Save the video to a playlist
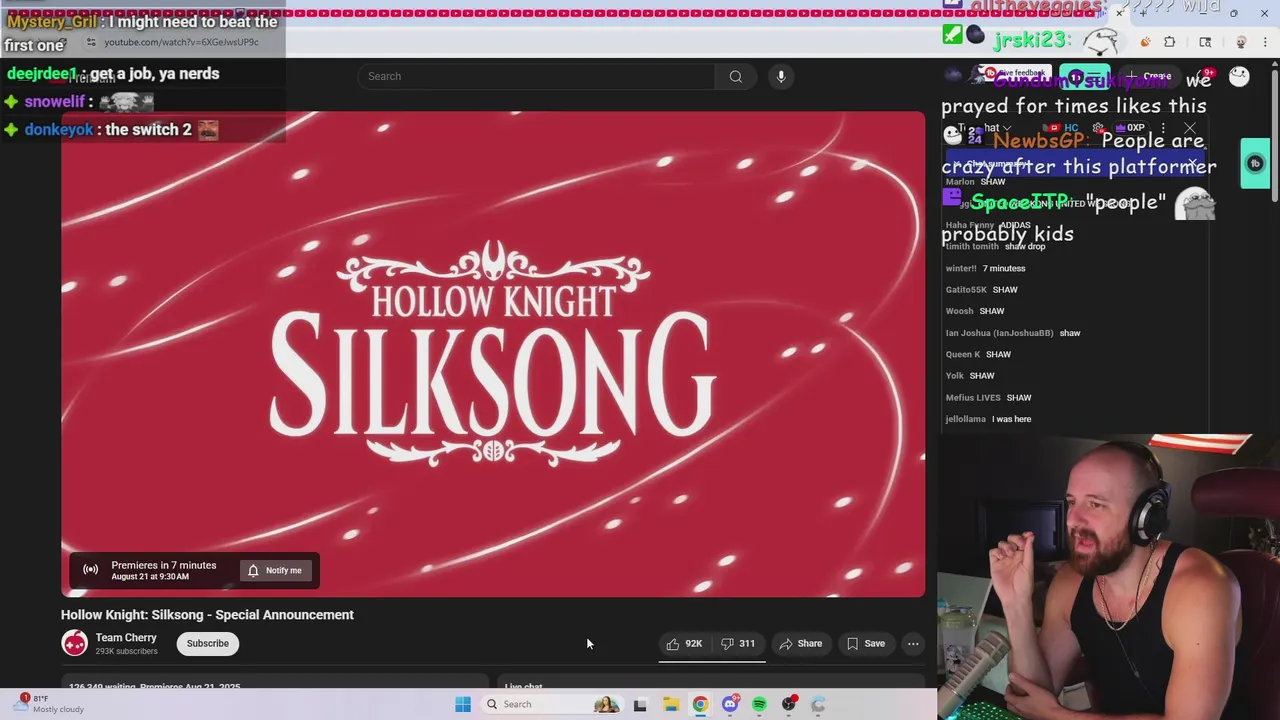The image size is (1280, 720). pos(866,644)
